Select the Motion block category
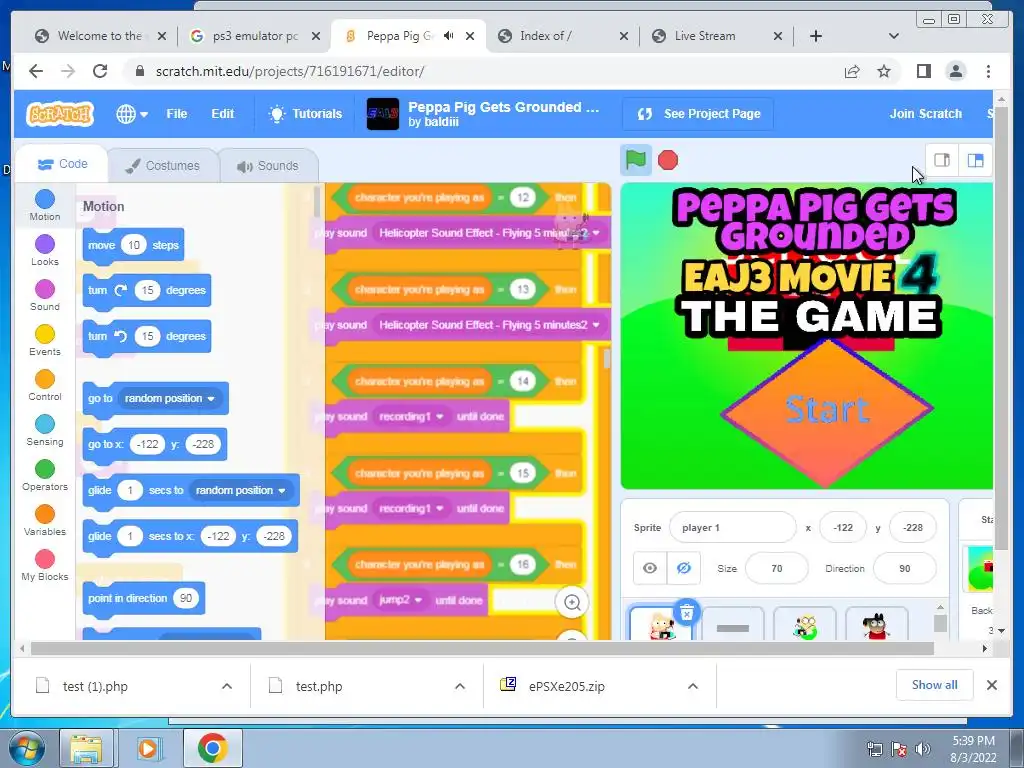Viewport: 1024px width, 768px height. click(44, 205)
